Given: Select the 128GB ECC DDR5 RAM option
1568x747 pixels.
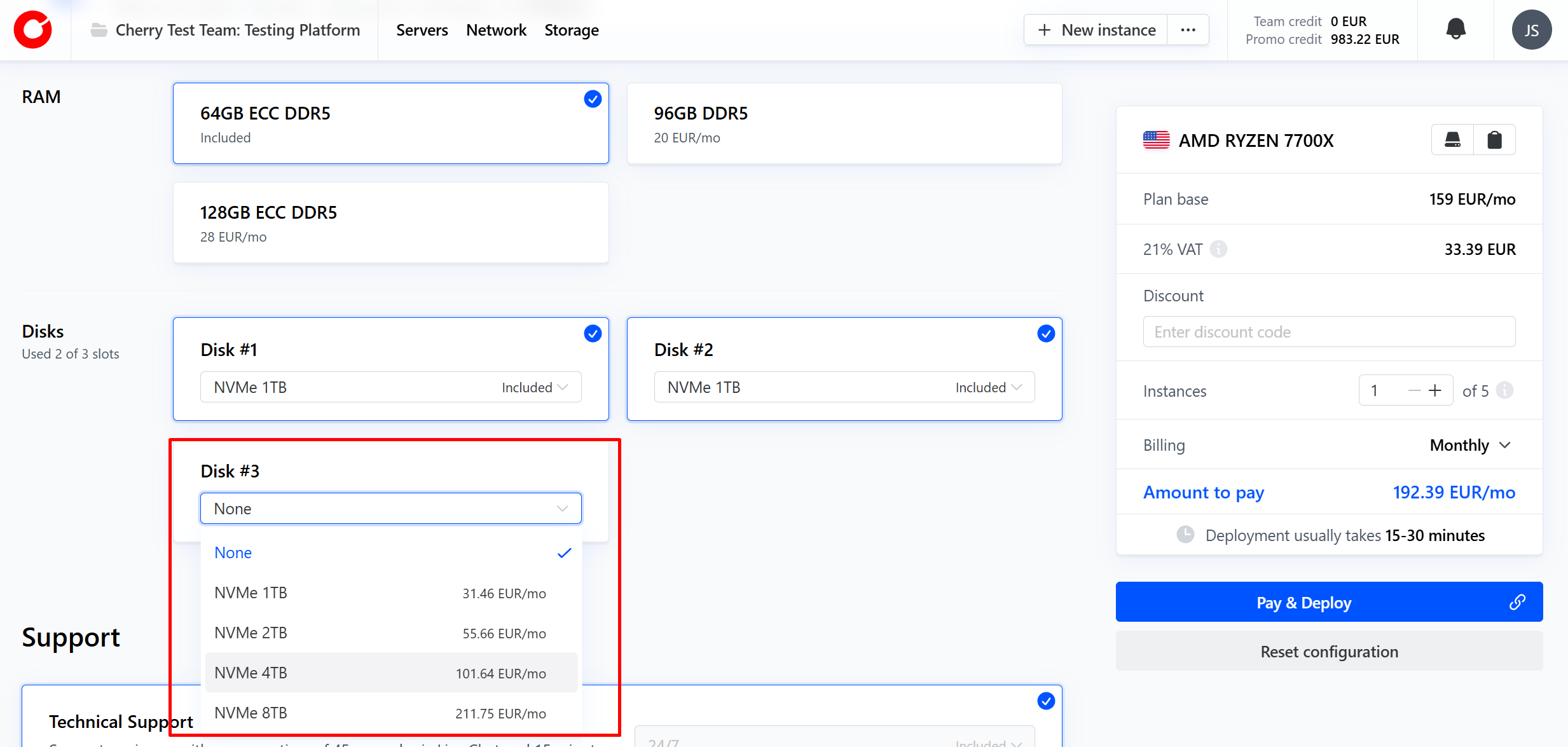Looking at the screenshot, I should point(390,223).
